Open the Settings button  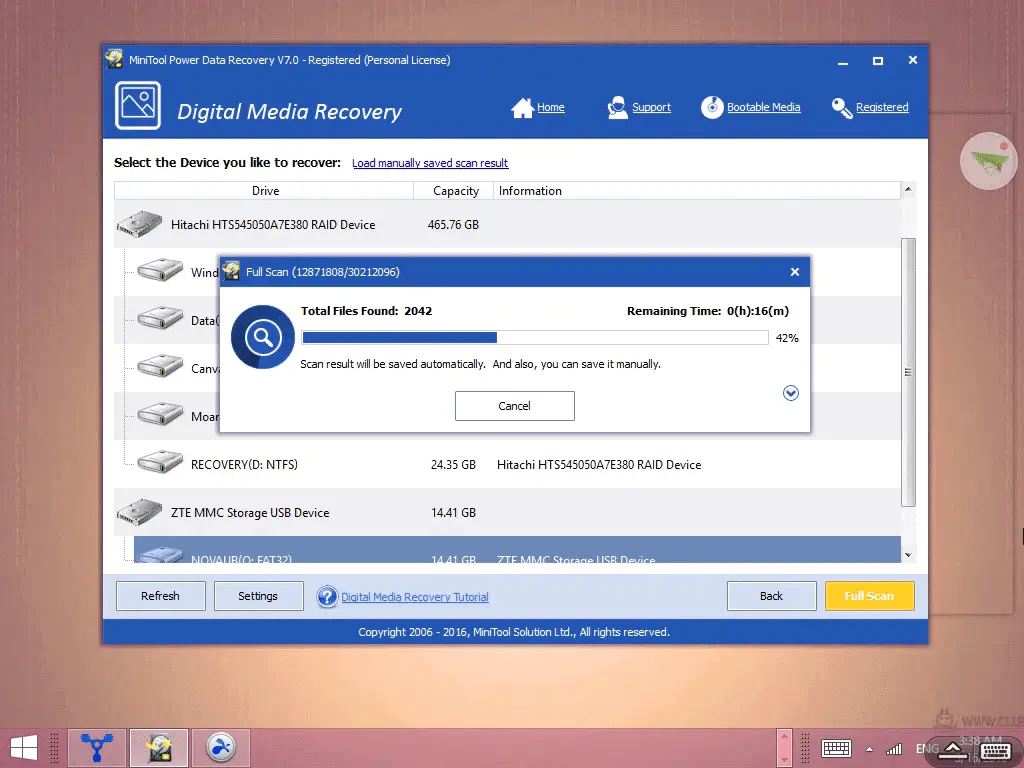[x=258, y=596]
